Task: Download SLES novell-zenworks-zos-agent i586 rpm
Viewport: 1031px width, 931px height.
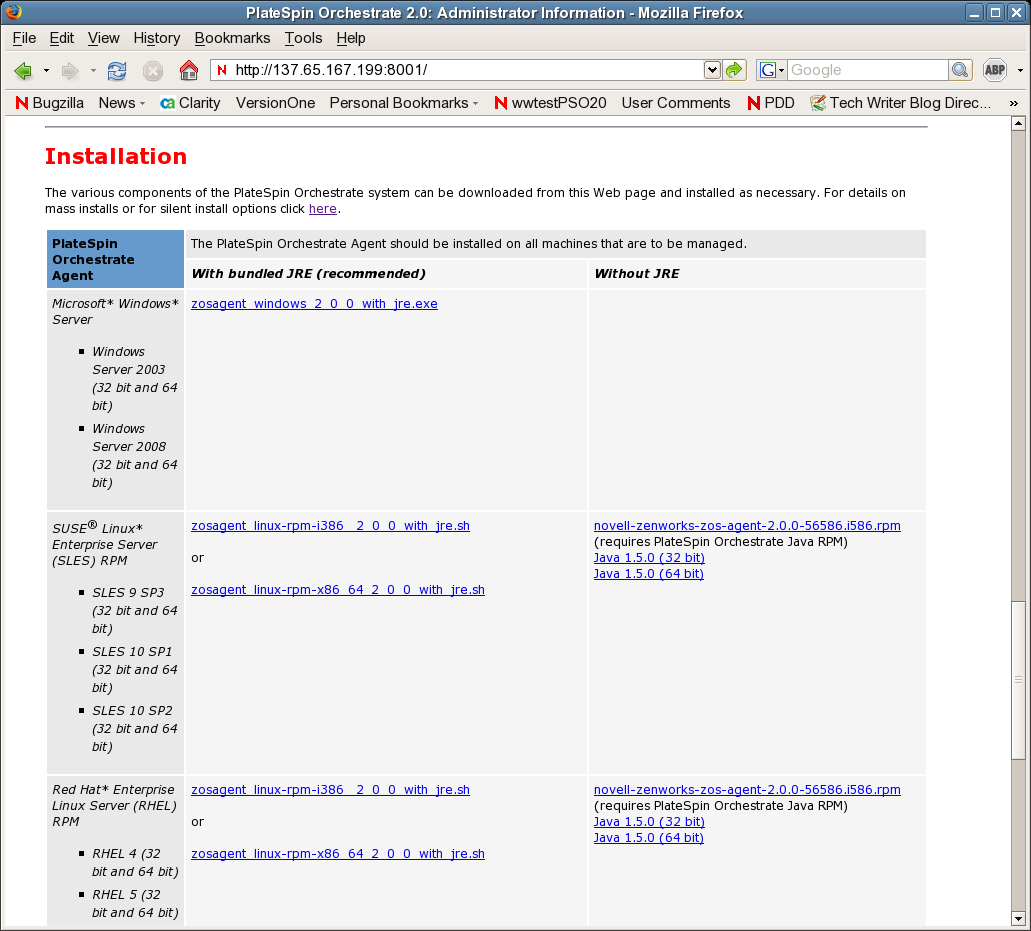Action: click(747, 526)
